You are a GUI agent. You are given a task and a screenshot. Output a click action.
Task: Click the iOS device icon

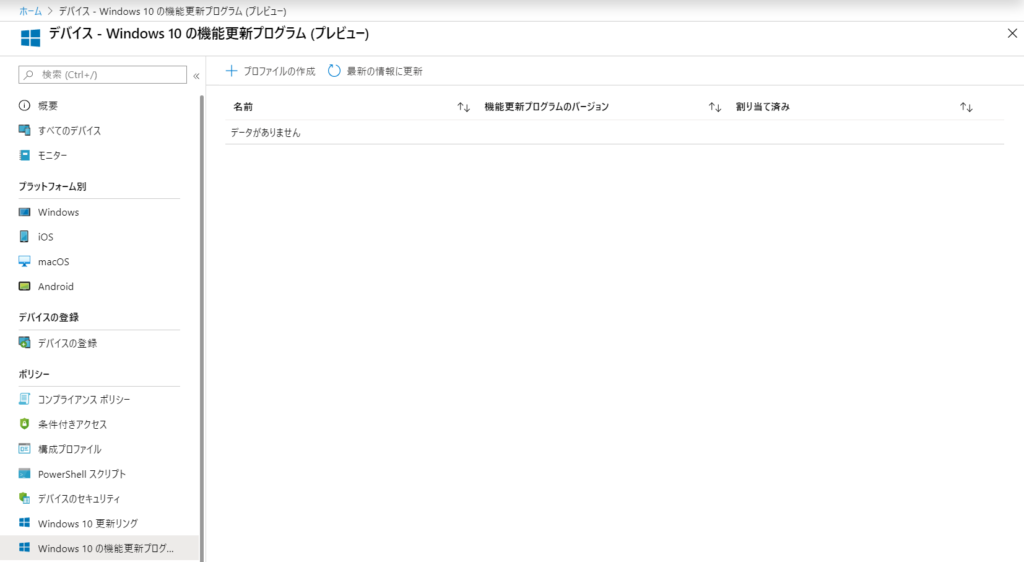[x=24, y=237]
